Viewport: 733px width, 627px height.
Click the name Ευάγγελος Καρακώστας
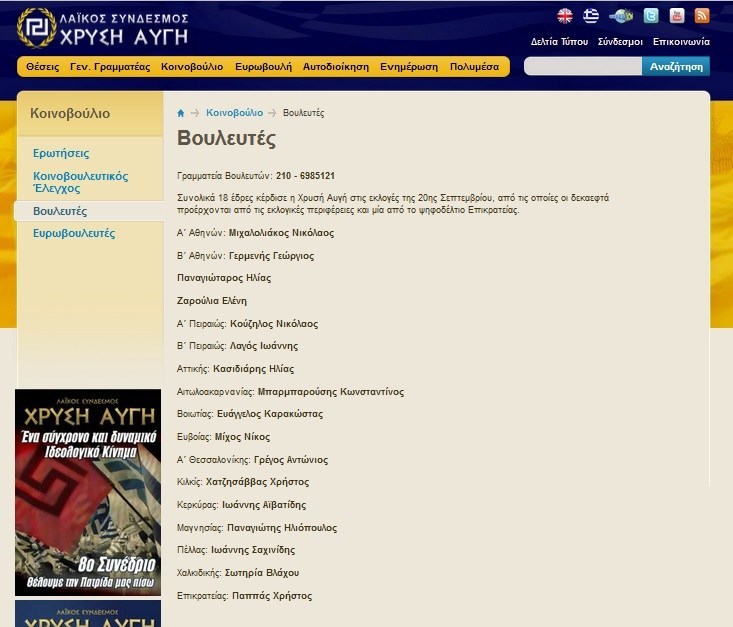coord(270,414)
